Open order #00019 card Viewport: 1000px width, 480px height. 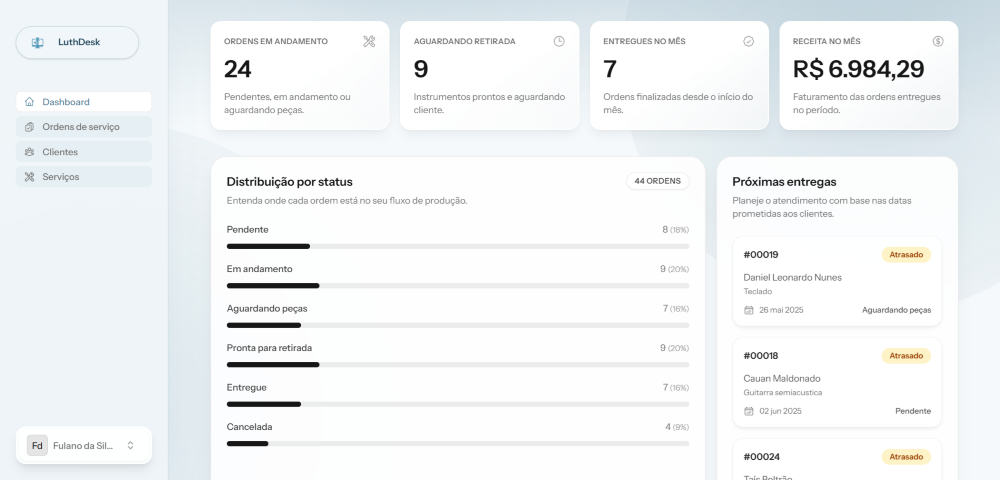coord(837,281)
